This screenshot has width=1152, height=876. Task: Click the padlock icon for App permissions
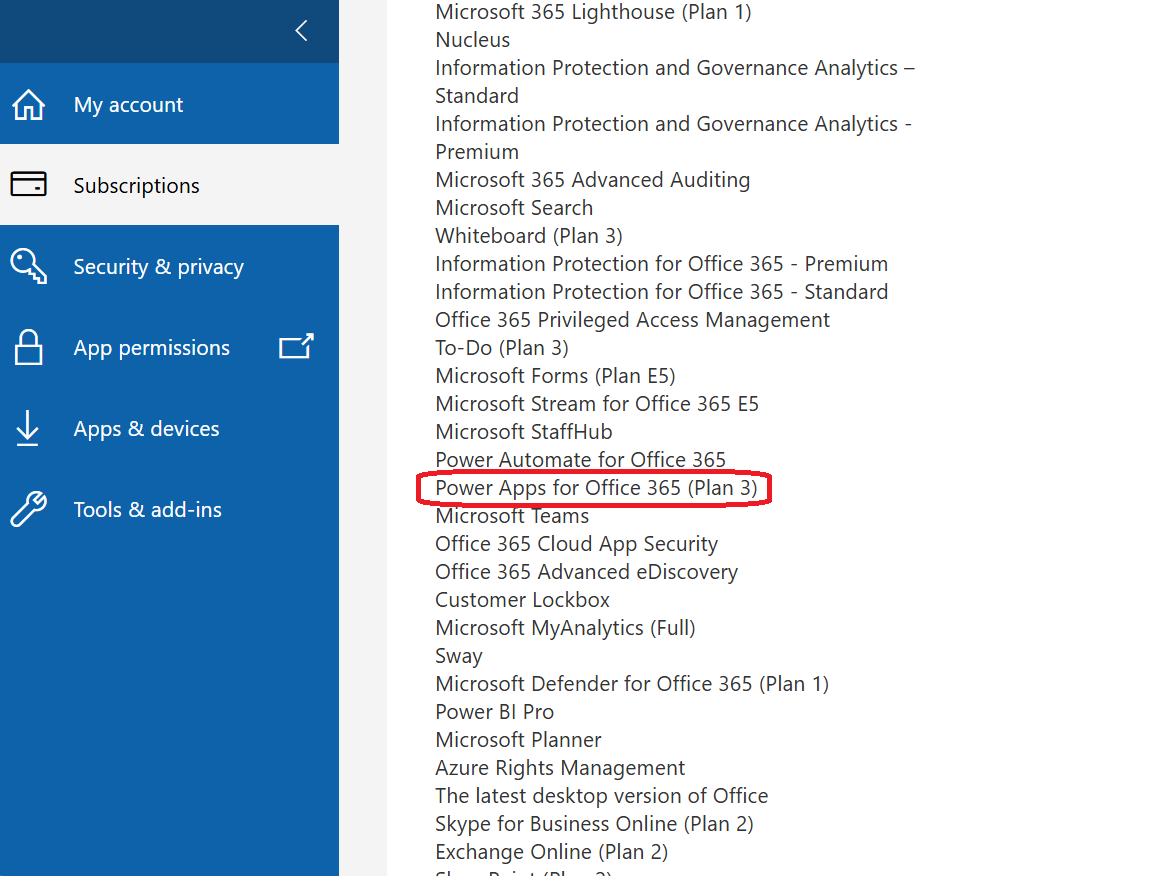[x=29, y=347]
